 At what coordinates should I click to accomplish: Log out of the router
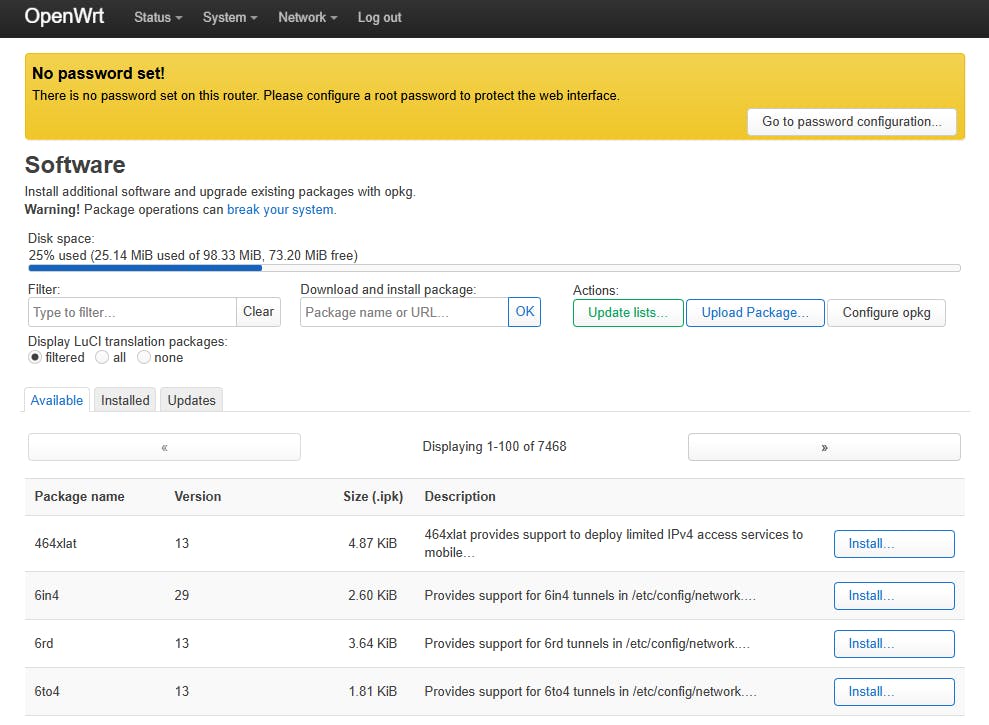click(379, 18)
